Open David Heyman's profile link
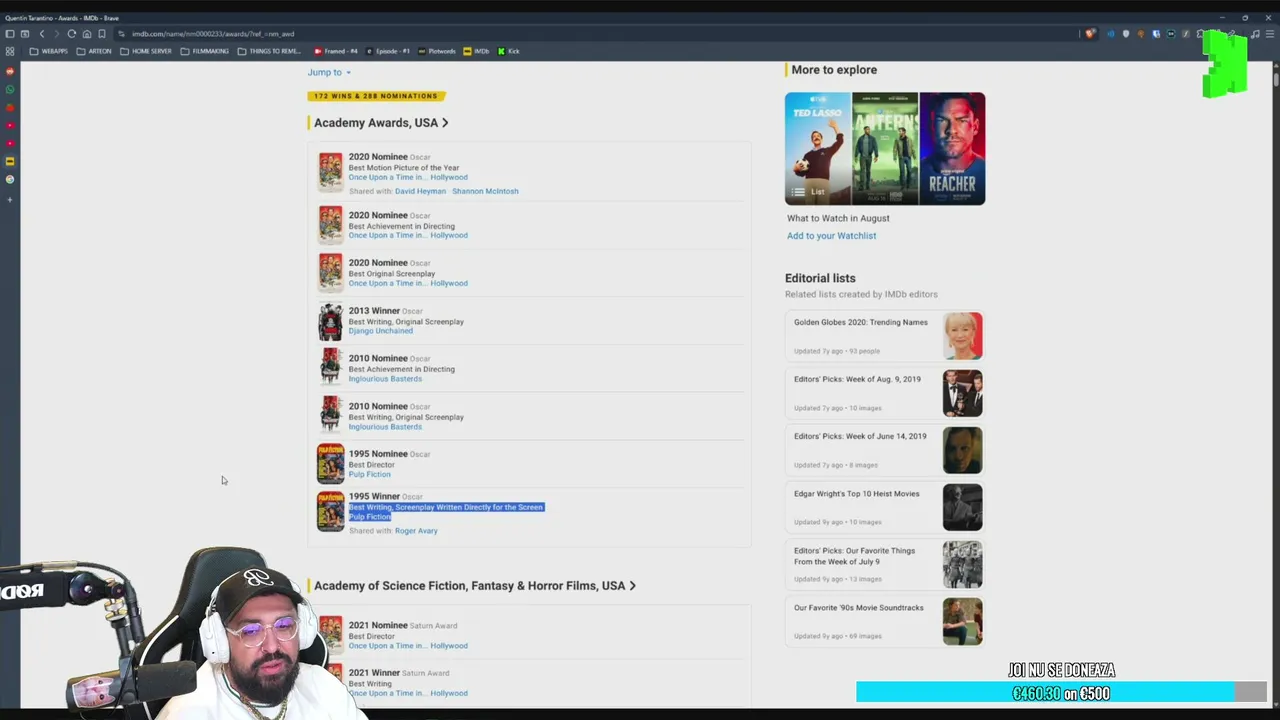This screenshot has height=720, width=1280. 420,191
